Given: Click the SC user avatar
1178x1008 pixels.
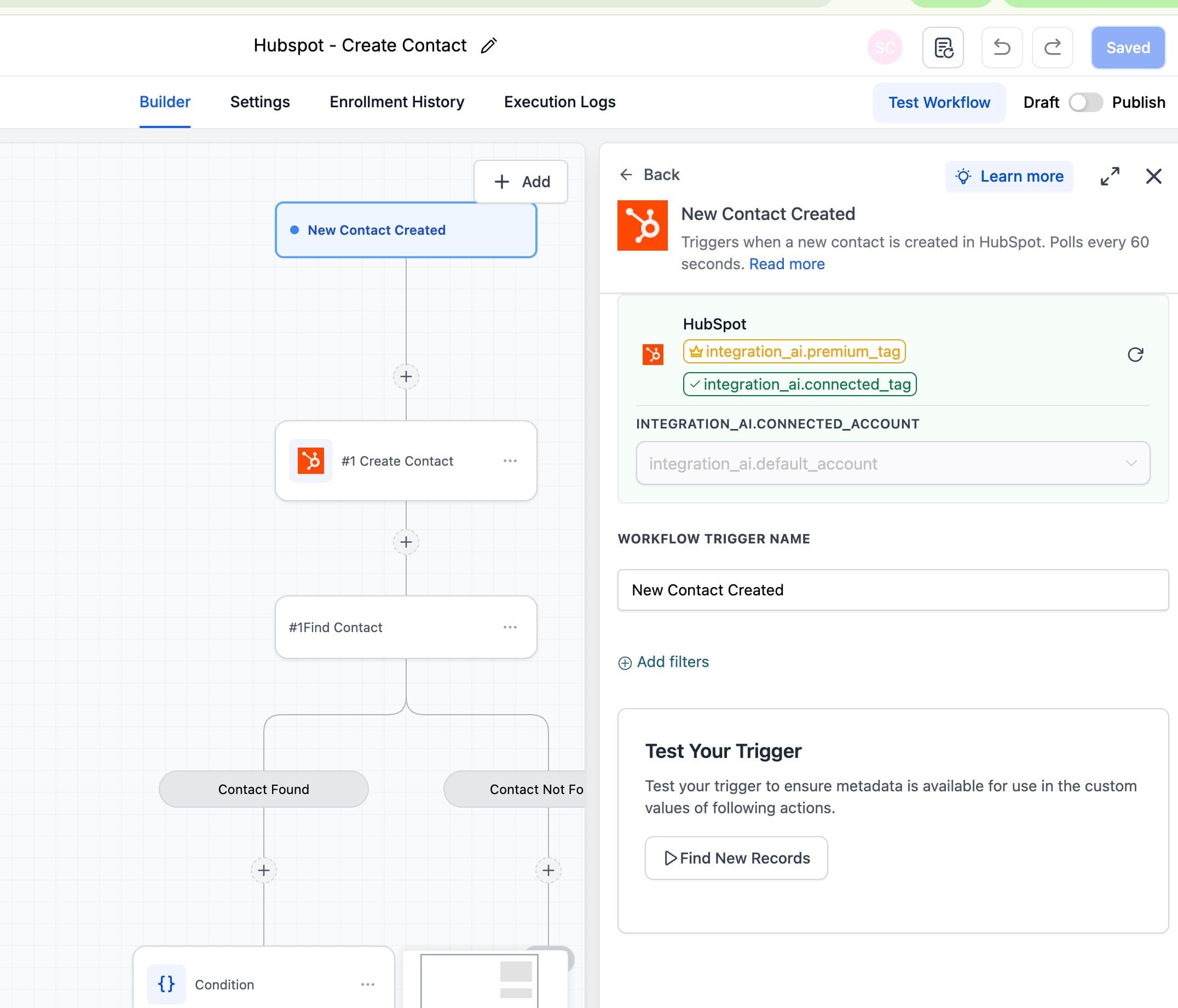Looking at the screenshot, I should coord(885,48).
